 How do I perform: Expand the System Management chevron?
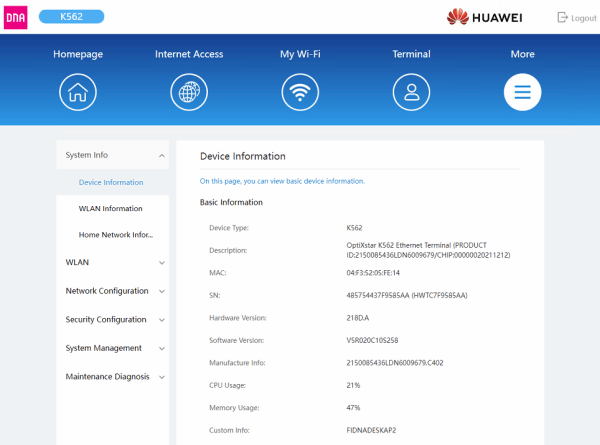click(x=162, y=349)
